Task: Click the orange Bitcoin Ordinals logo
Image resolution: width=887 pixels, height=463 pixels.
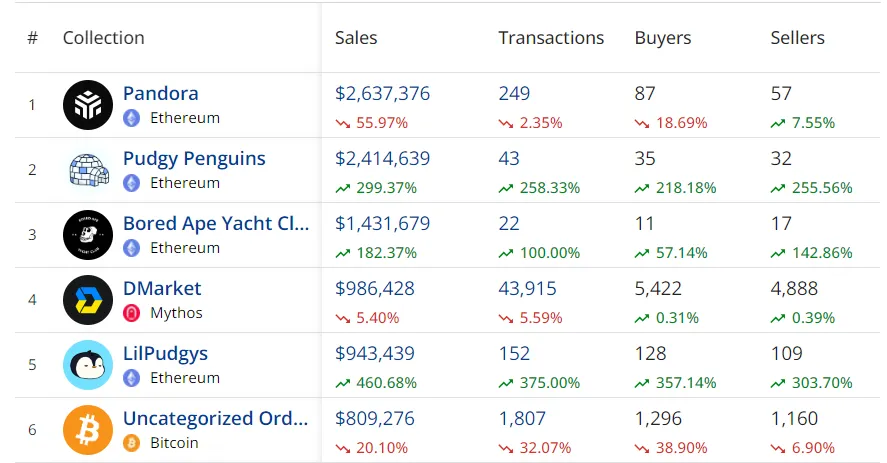Action: coord(88,430)
